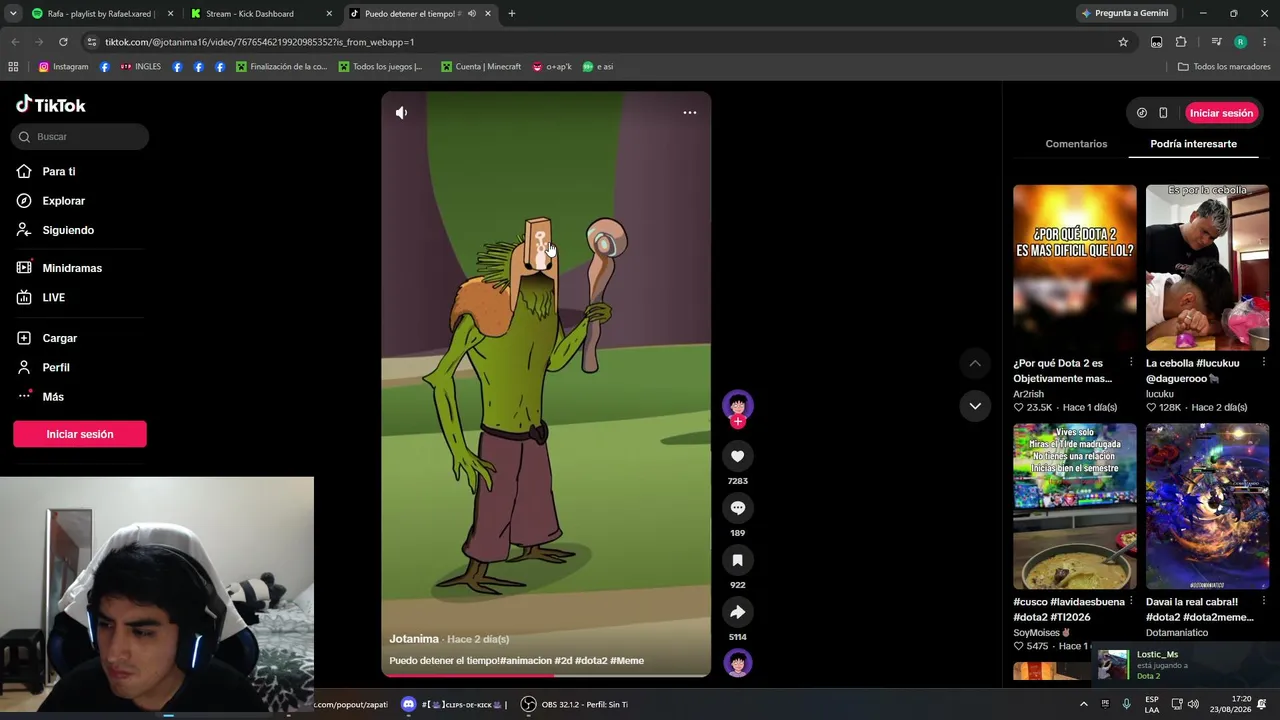Seek the video using the red progress bar

(546, 676)
